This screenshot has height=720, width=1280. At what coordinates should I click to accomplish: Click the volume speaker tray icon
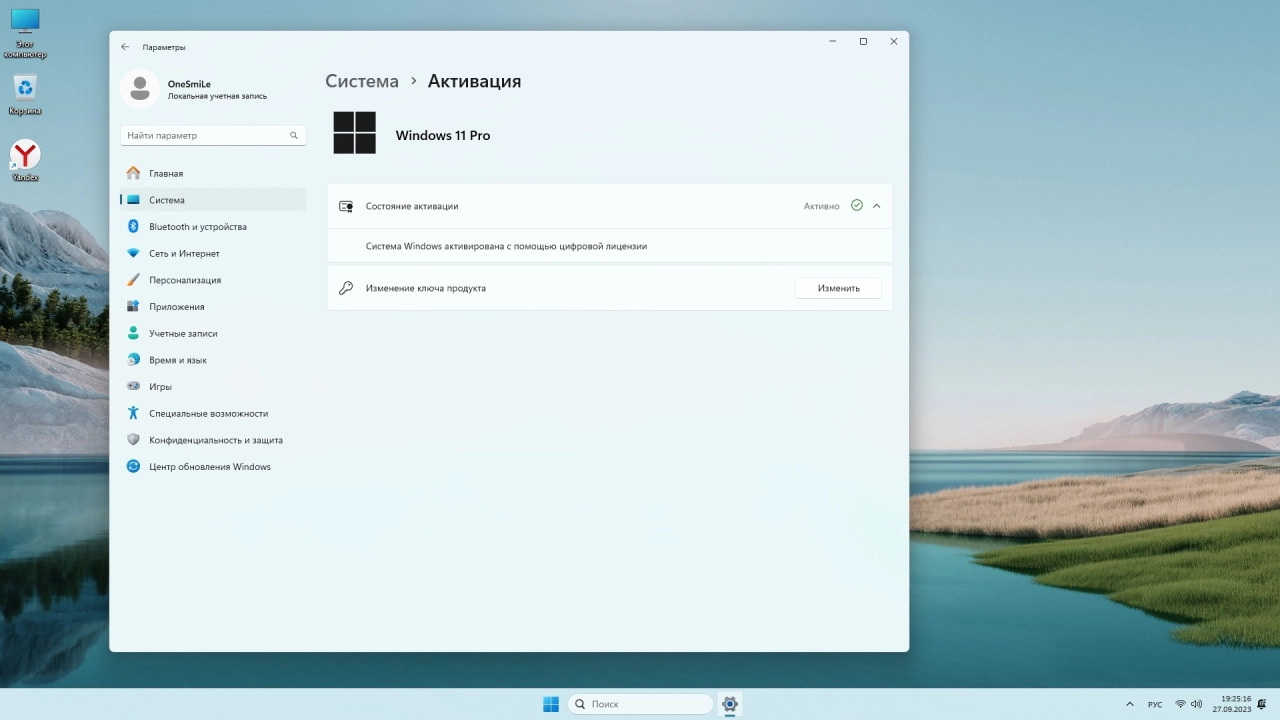1197,704
